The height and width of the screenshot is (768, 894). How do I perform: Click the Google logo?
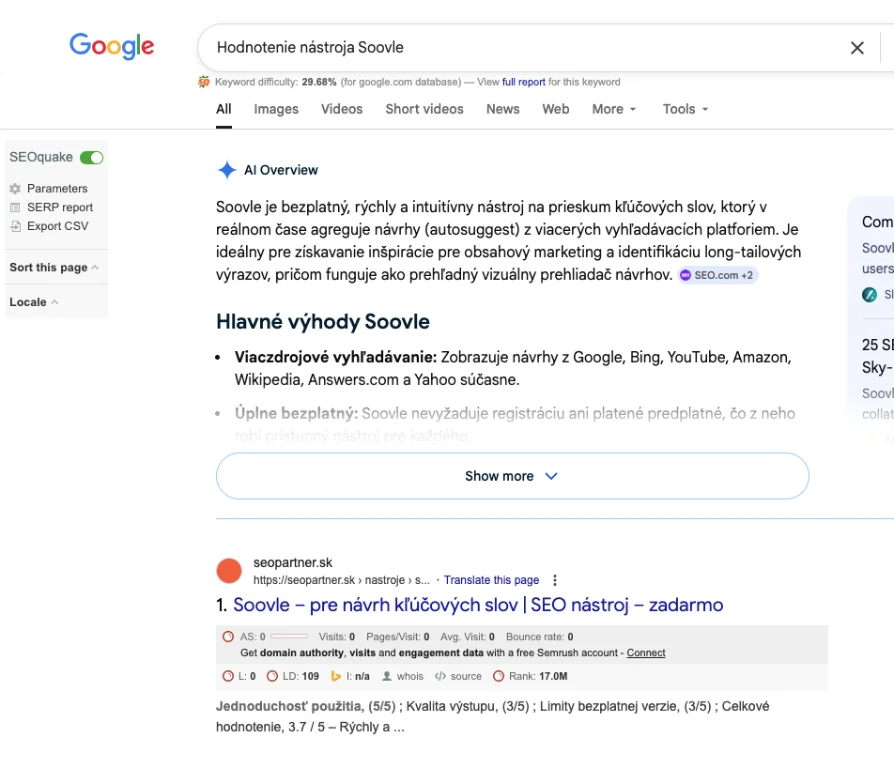coord(112,46)
